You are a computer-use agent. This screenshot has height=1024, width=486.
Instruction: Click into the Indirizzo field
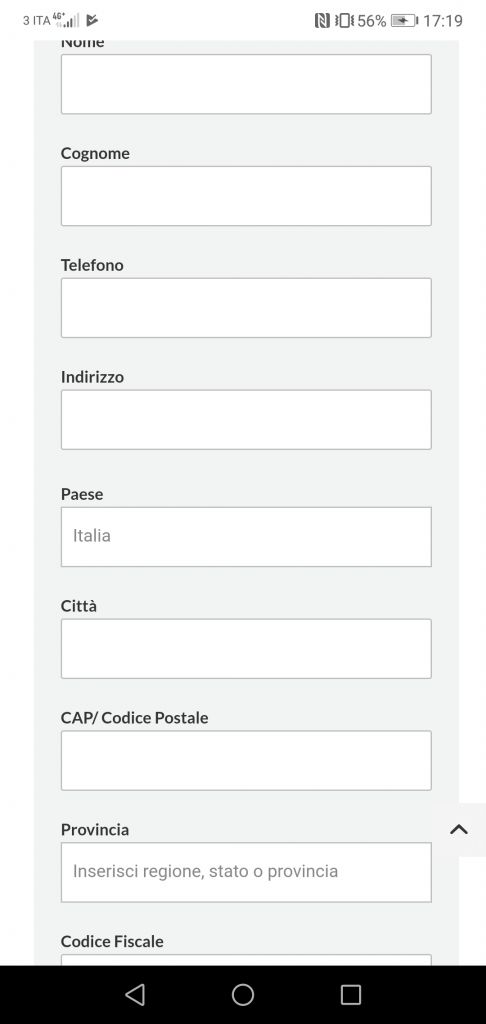[246, 419]
